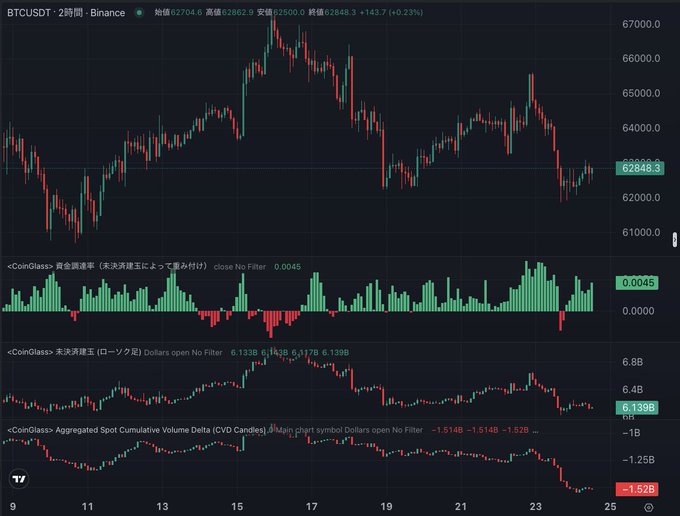
Task: Click date 15 on time axis
Action: click(x=237, y=506)
